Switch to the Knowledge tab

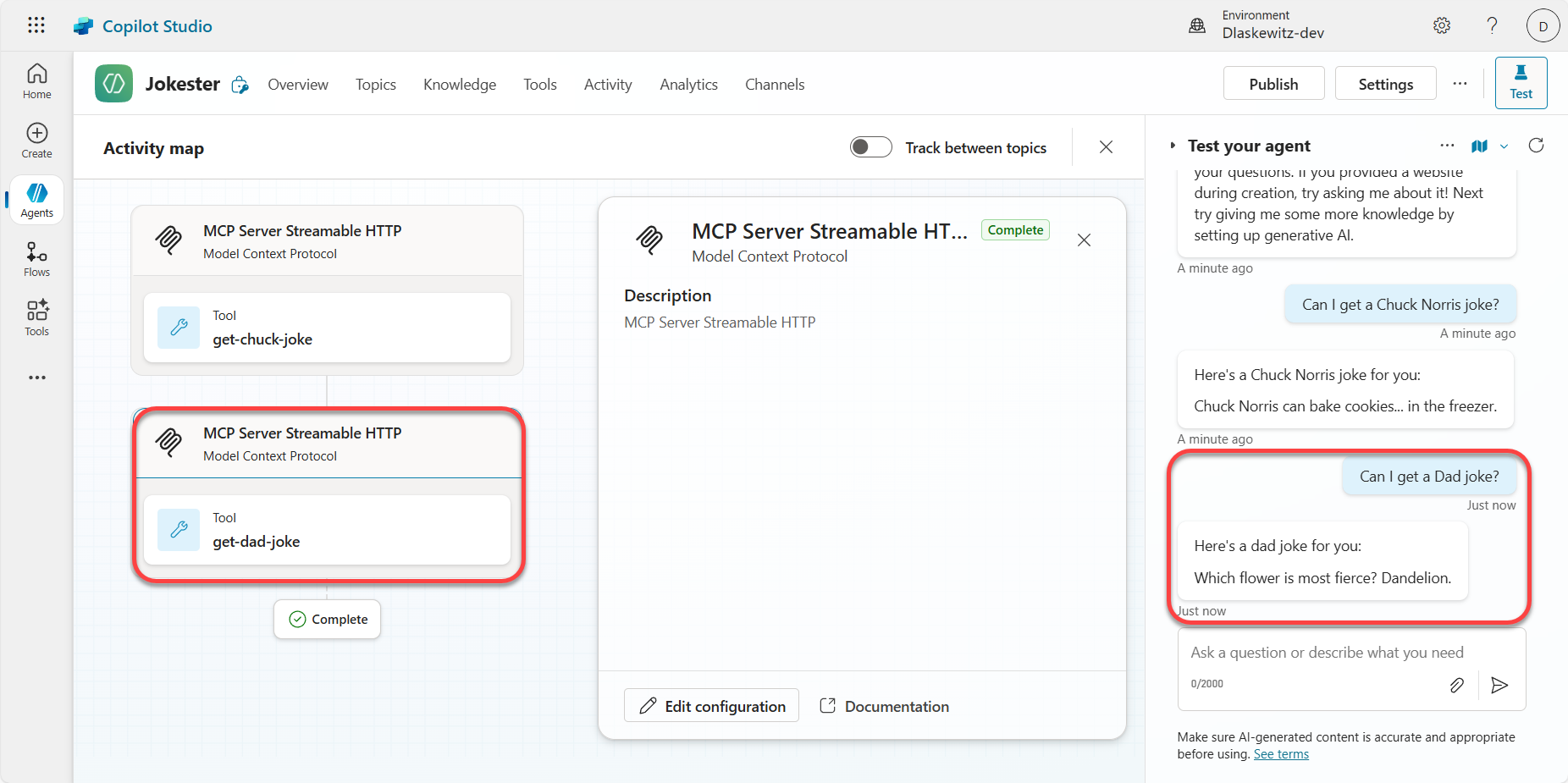(x=460, y=85)
